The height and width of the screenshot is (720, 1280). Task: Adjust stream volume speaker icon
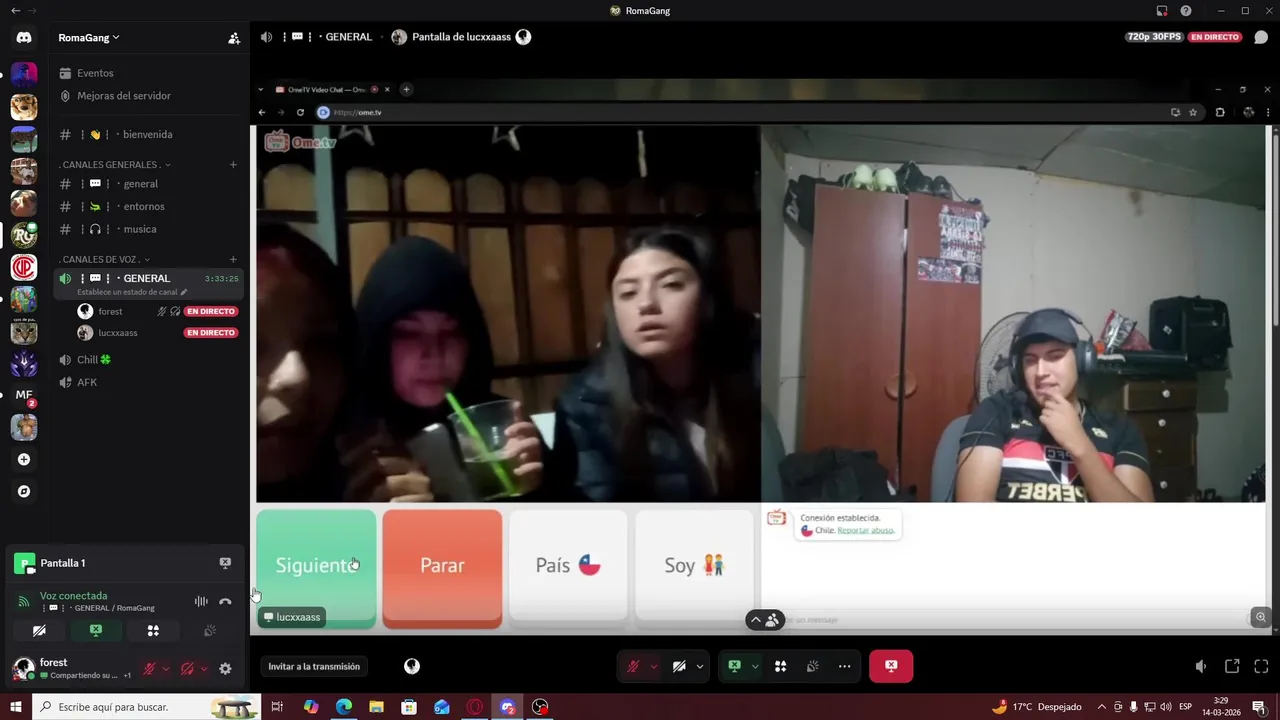point(1201,666)
